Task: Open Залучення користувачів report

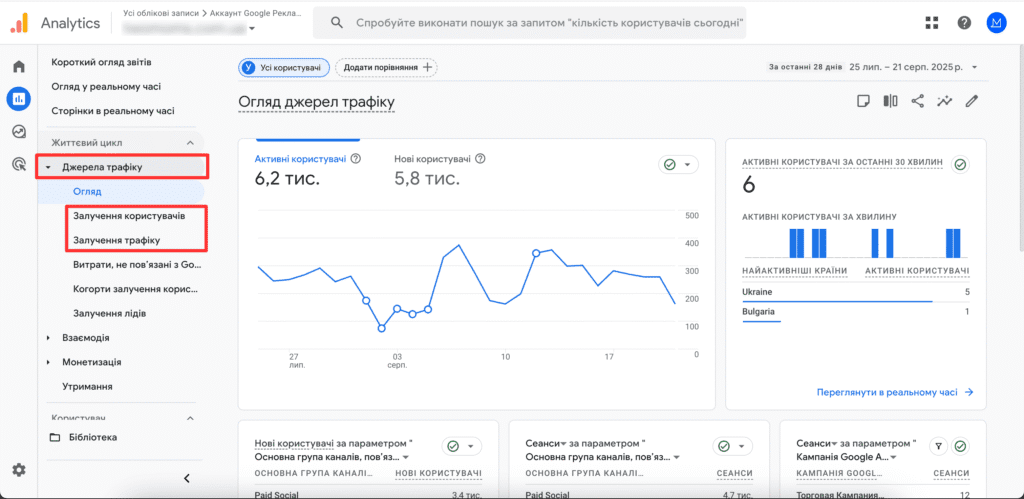Action: (x=129, y=216)
